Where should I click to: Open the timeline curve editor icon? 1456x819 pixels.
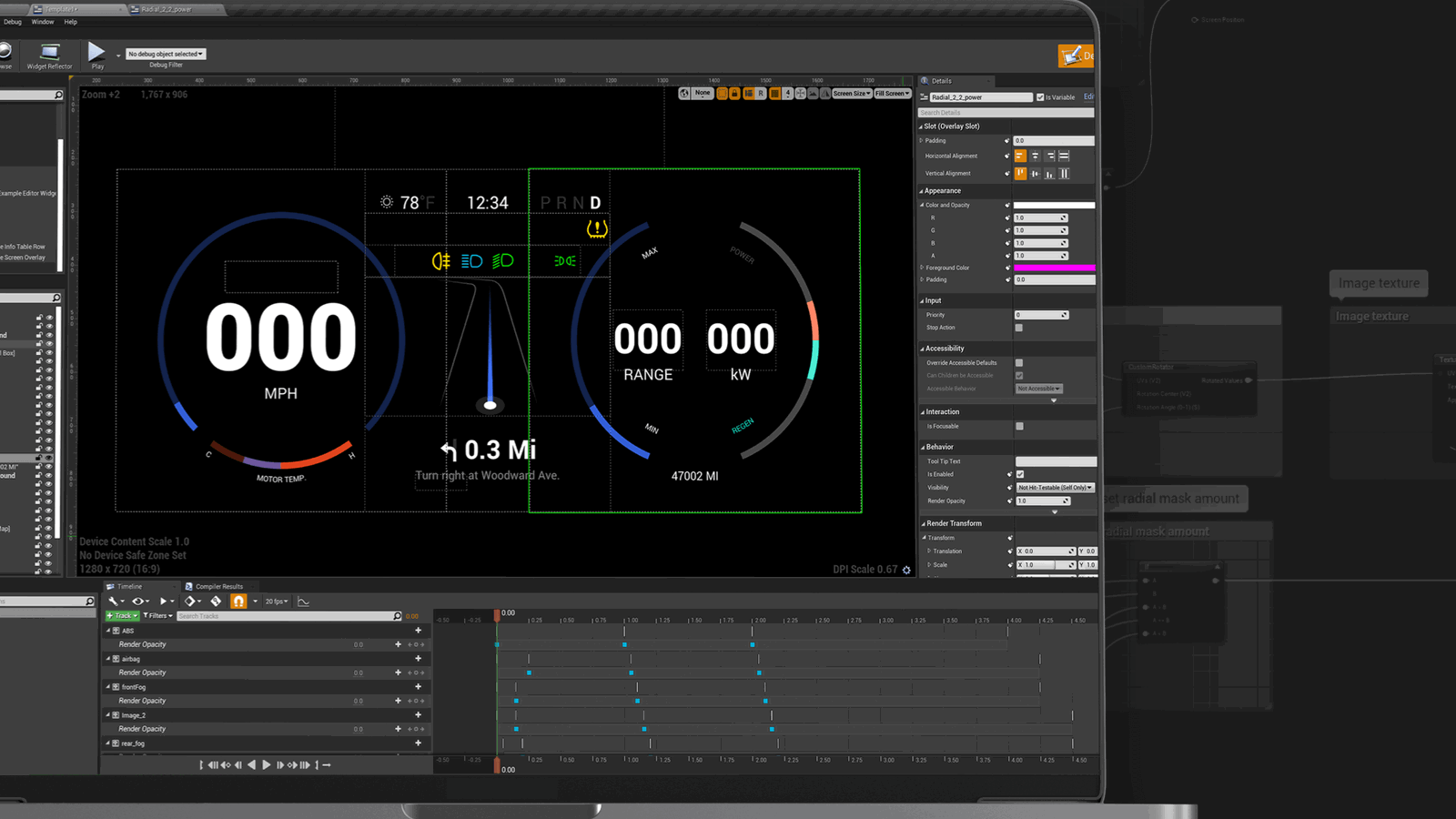[304, 602]
